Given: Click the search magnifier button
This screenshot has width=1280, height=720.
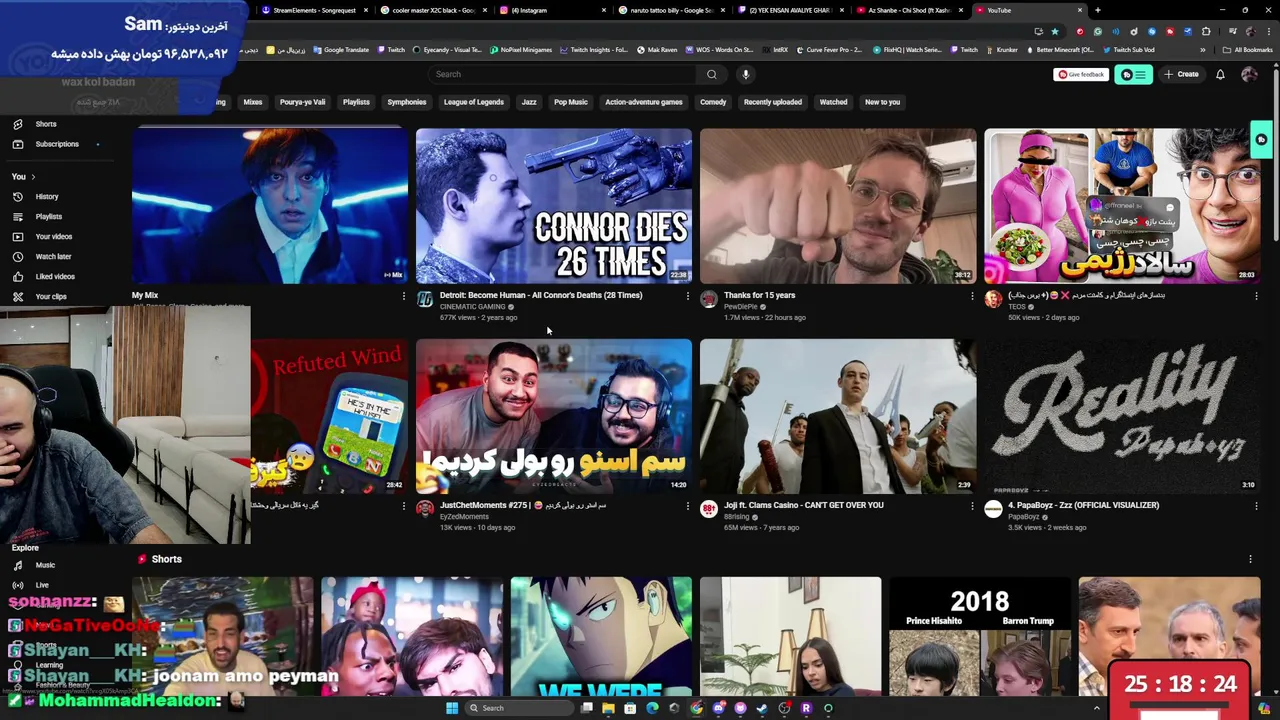Looking at the screenshot, I should [x=712, y=74].
